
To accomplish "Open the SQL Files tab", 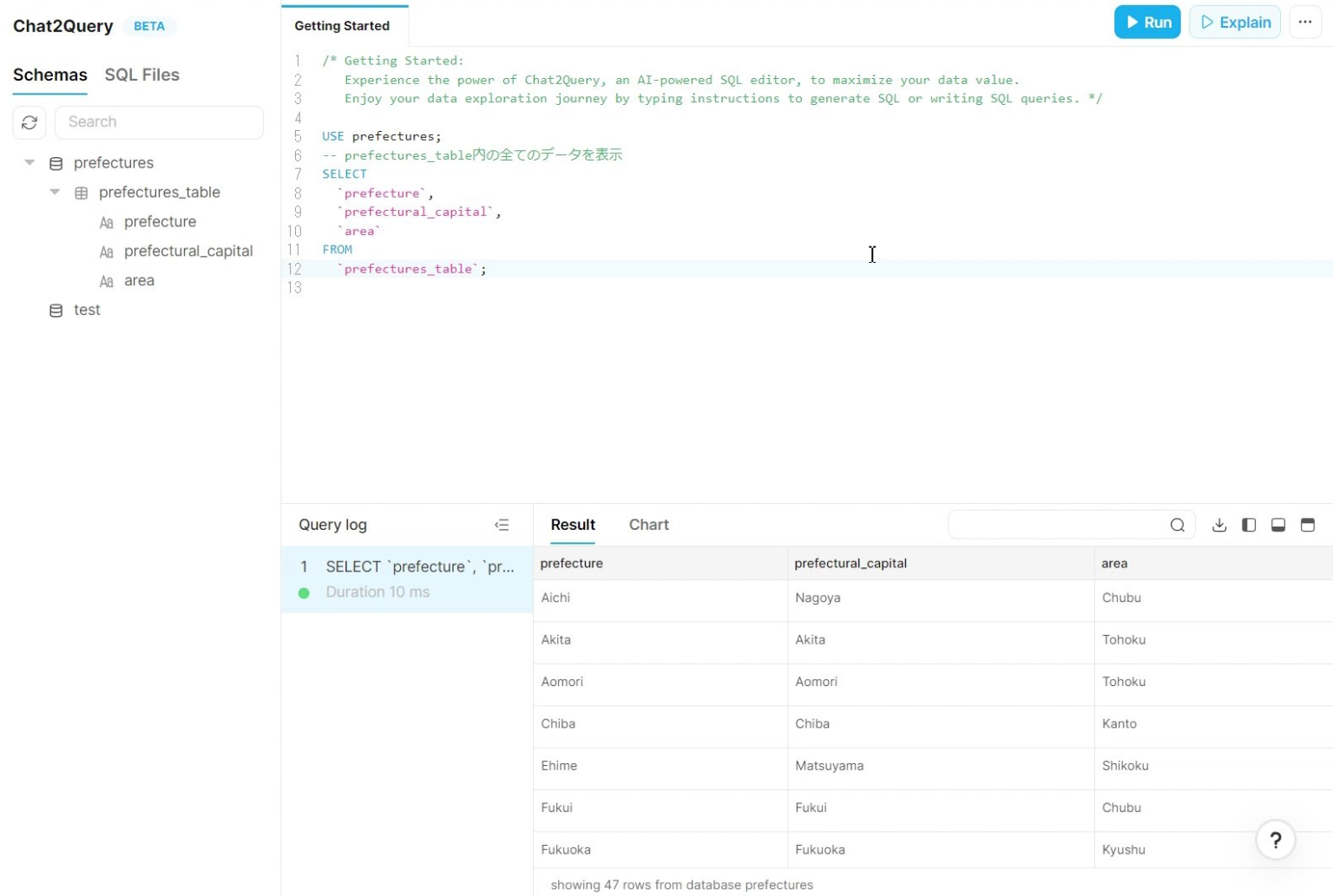I will pyautogui.click(x=142, y=75).
